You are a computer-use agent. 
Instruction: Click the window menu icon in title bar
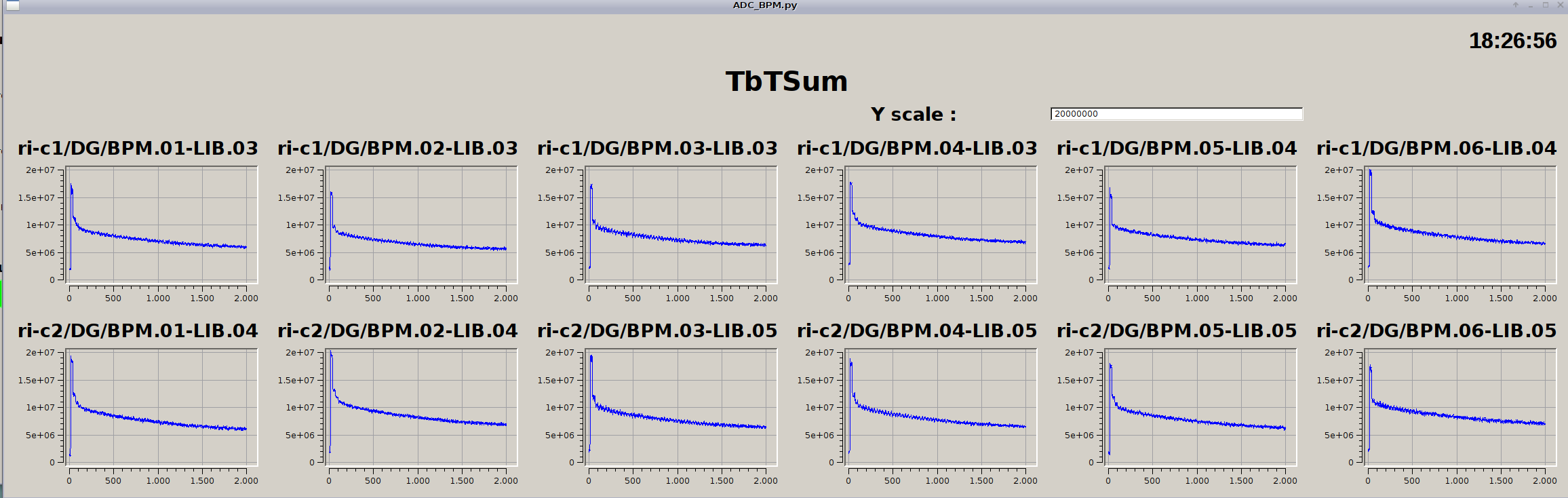tap(12, 6)
